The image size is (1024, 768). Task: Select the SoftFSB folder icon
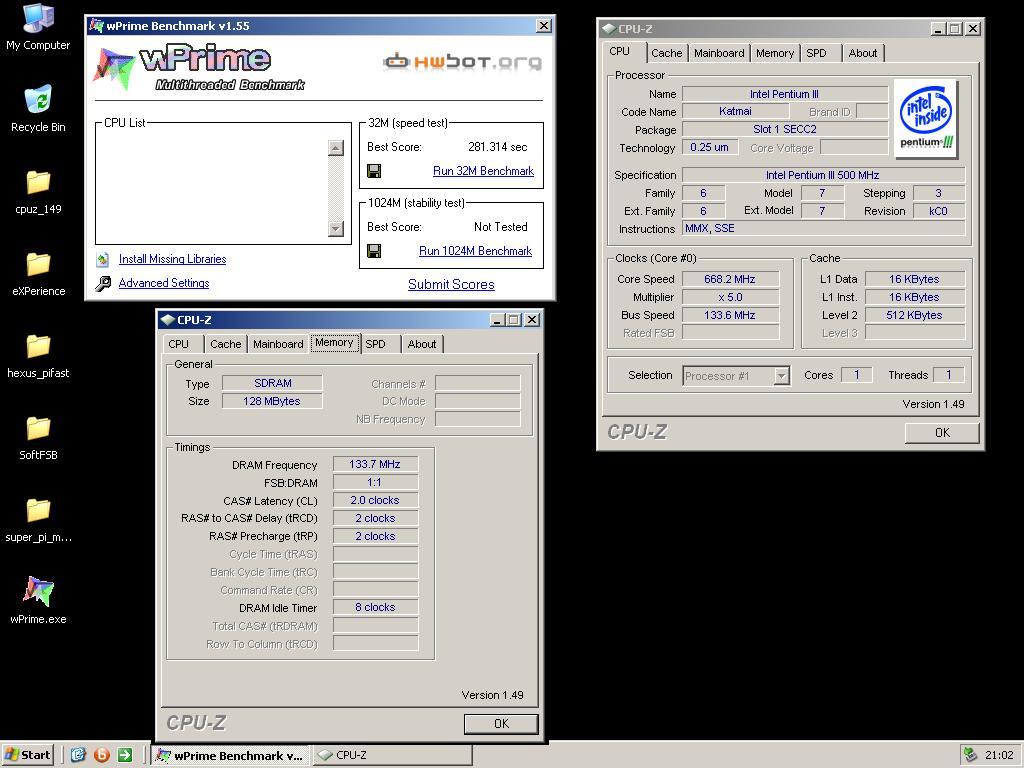pos(38,428)
